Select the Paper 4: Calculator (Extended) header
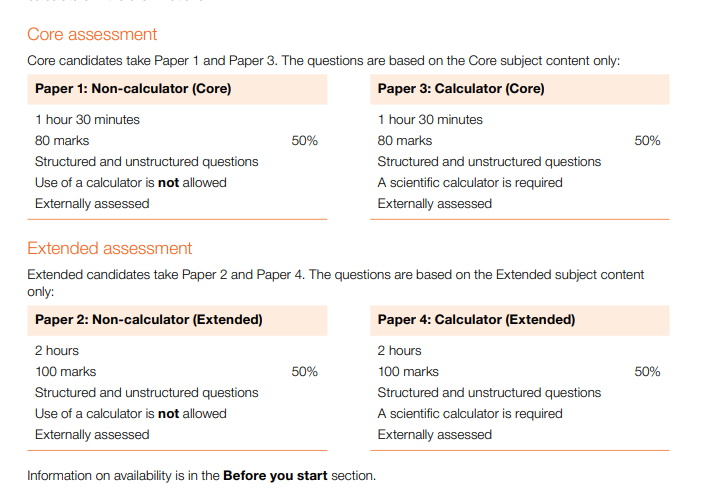Viewport: 706px width, 504px height. [476, 320]
